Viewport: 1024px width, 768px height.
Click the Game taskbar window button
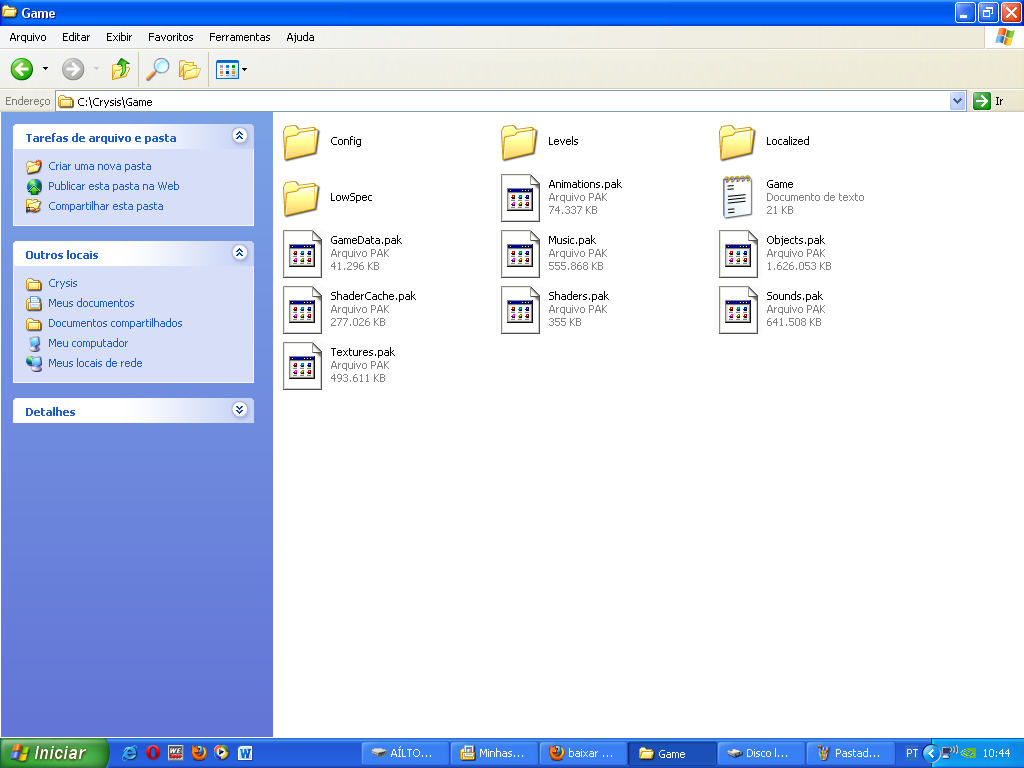pyautogui.click(x=672, y=753)
